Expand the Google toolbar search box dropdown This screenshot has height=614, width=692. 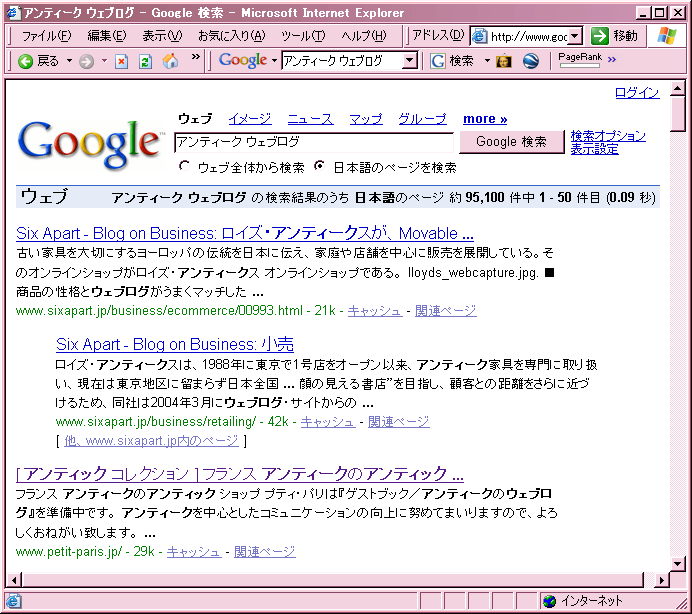[x=410, y=60]
